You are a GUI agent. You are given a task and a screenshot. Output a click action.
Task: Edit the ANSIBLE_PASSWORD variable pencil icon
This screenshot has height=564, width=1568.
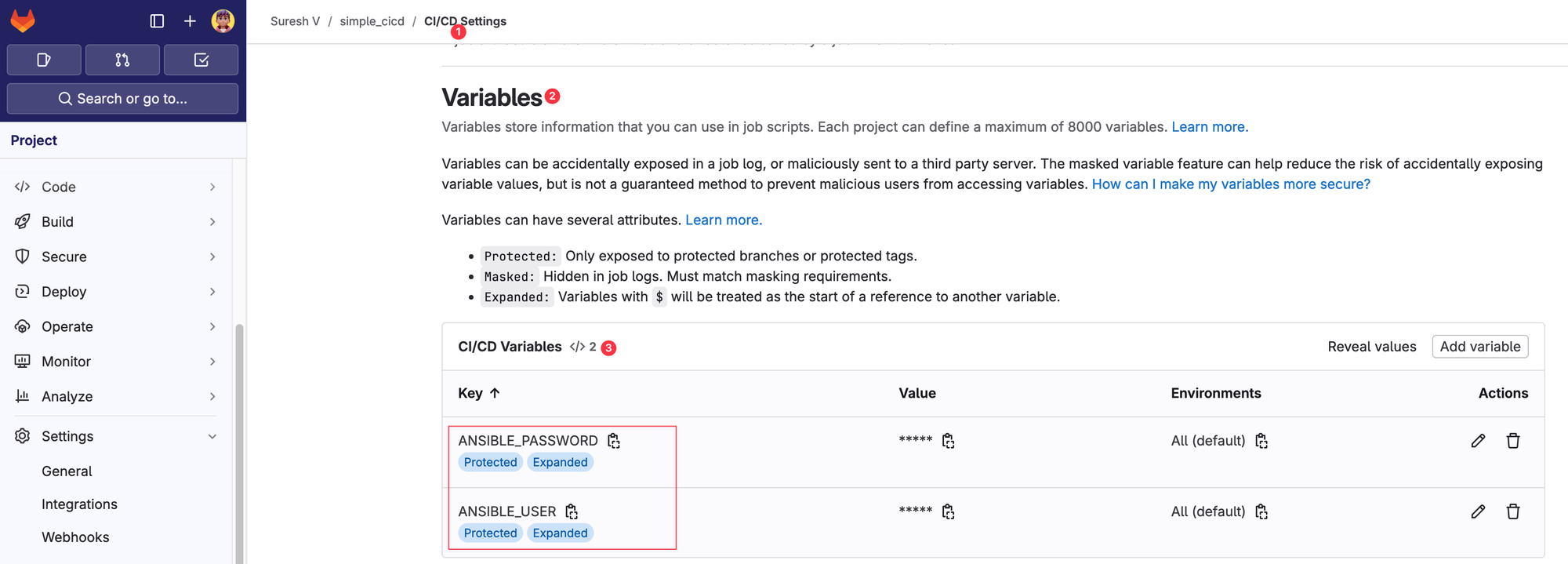click(1478, 441)
